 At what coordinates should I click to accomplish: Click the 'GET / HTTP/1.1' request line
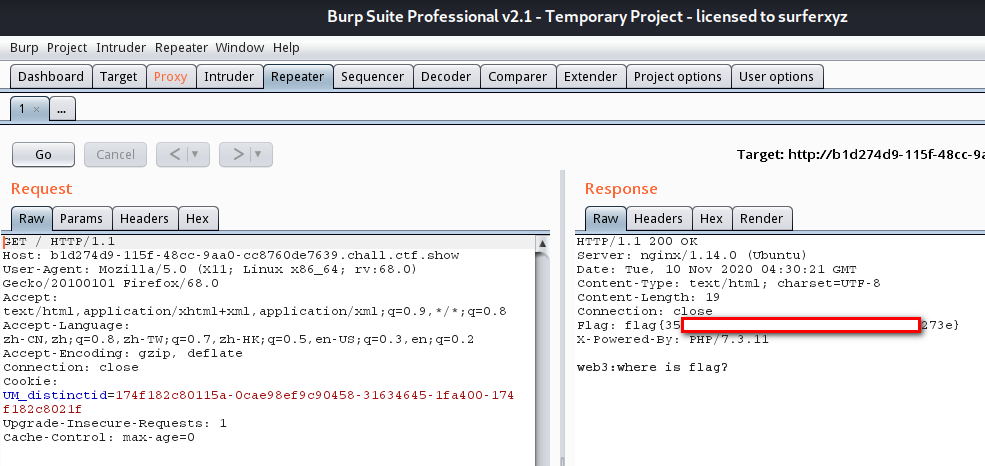(x=59, y=242)
